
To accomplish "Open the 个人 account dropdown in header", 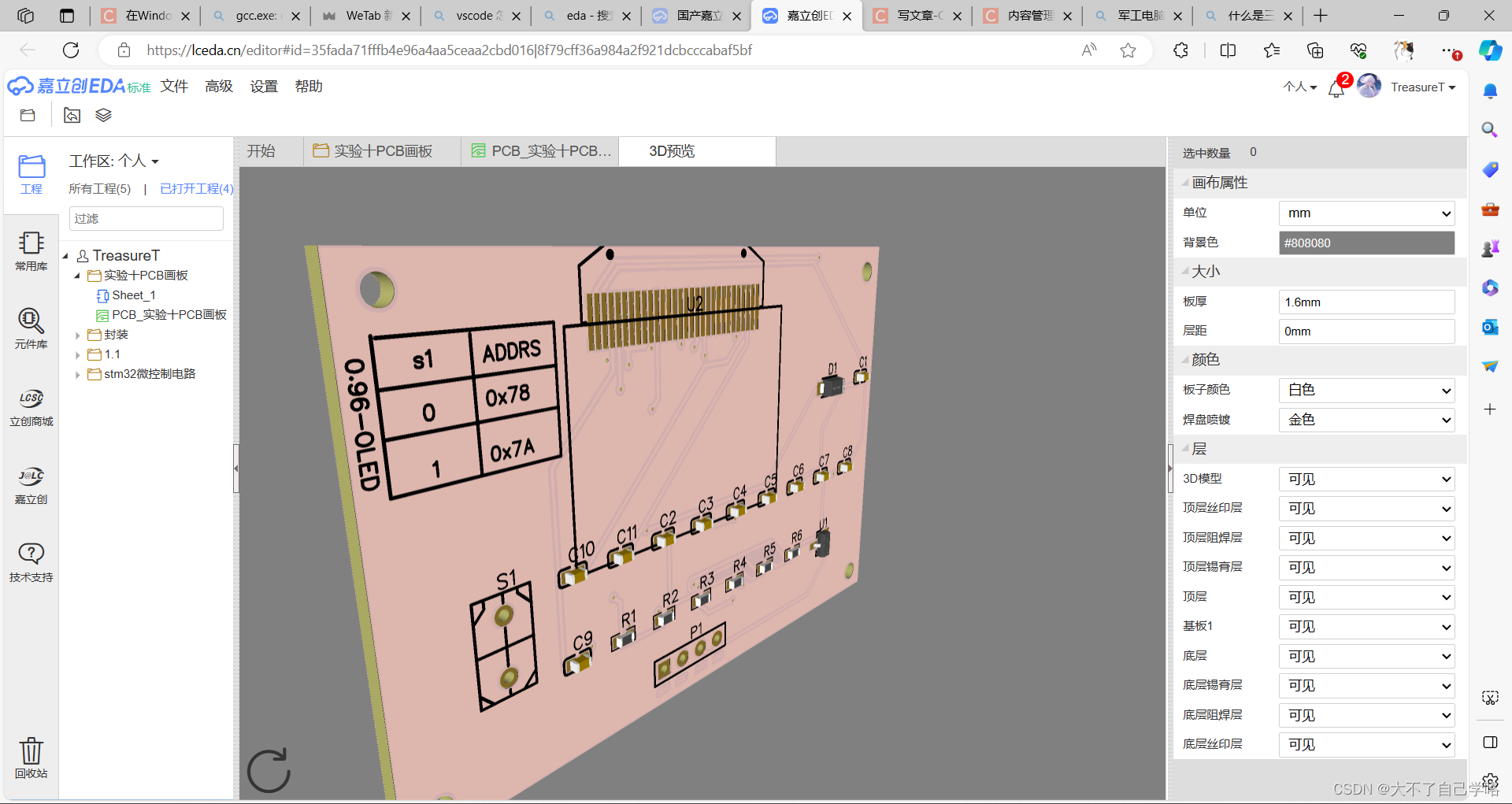I will (x=1299, y=87).
